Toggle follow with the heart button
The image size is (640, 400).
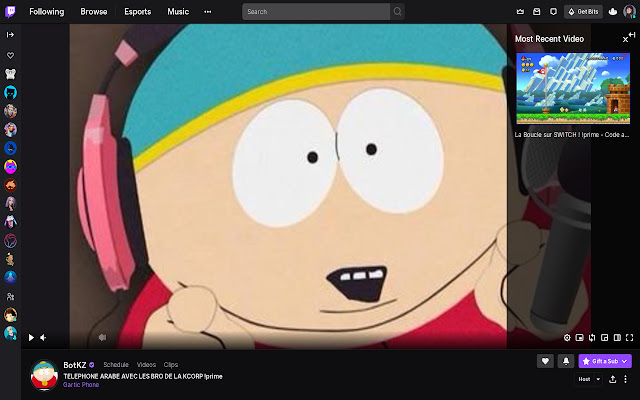(x=545, y=361)
